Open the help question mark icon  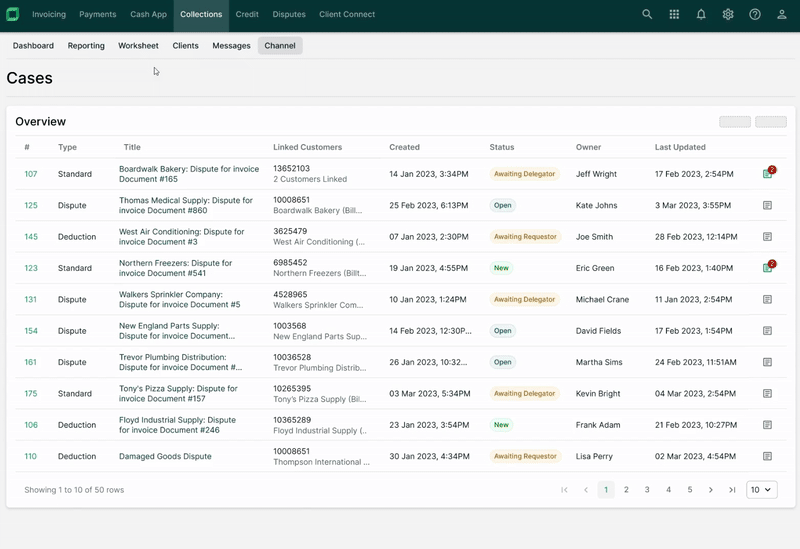click(x=755, y=14)
